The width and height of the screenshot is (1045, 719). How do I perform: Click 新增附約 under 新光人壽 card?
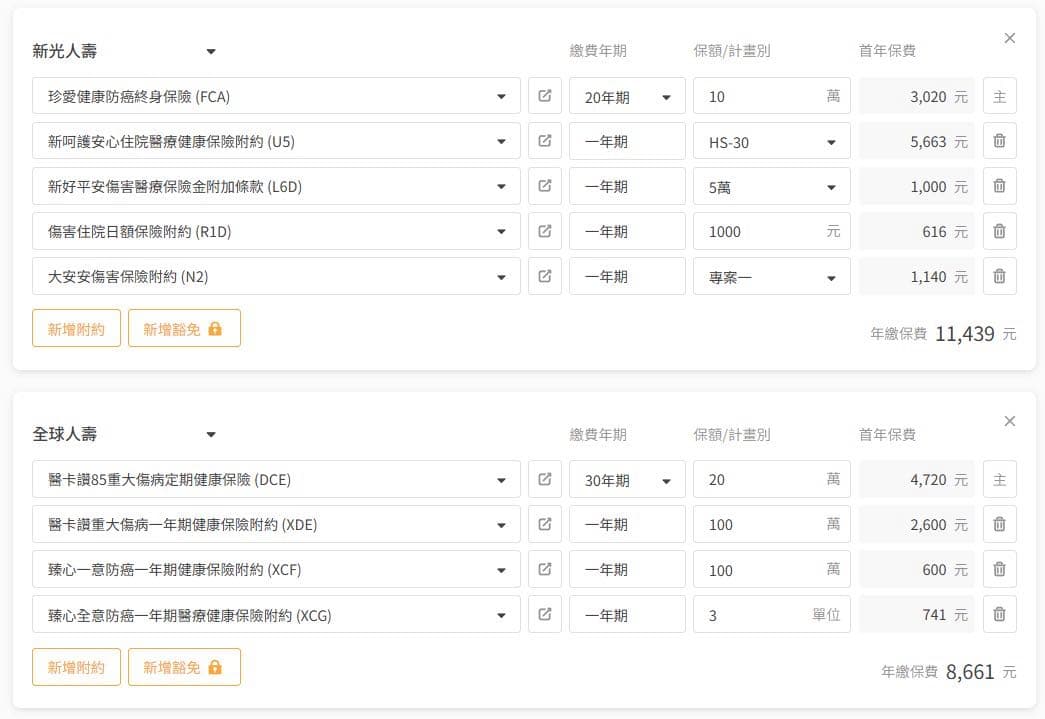pyautogui.click(x=76, y=328)
